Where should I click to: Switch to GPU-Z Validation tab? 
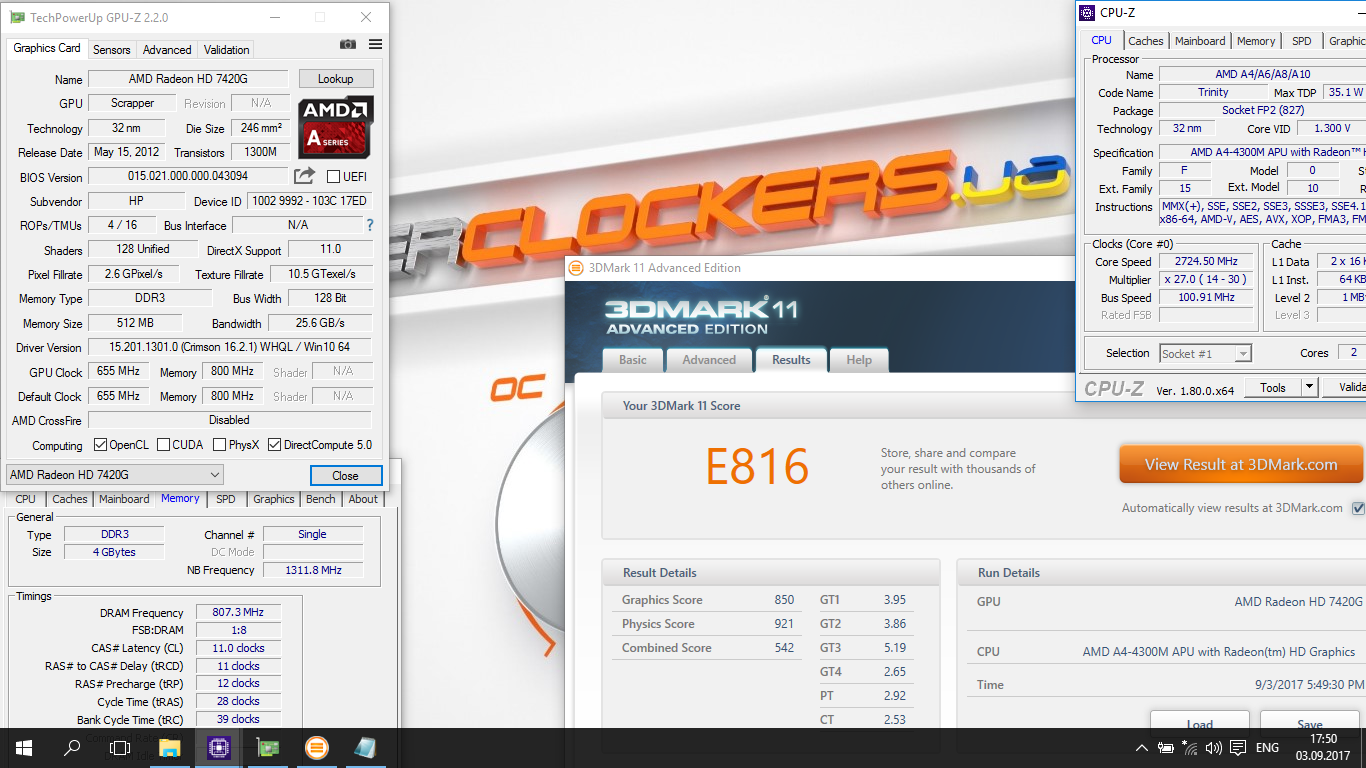(x=227, y=49)
